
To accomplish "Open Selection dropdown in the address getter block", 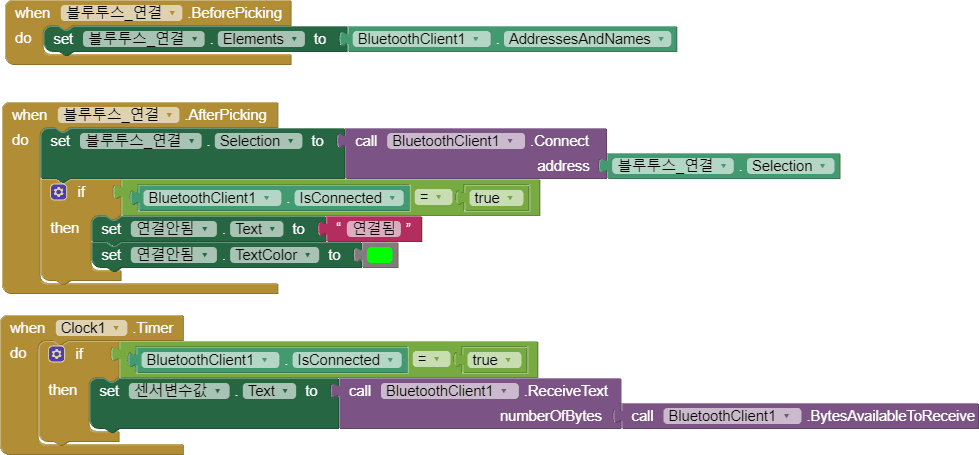I will [790, 166].
